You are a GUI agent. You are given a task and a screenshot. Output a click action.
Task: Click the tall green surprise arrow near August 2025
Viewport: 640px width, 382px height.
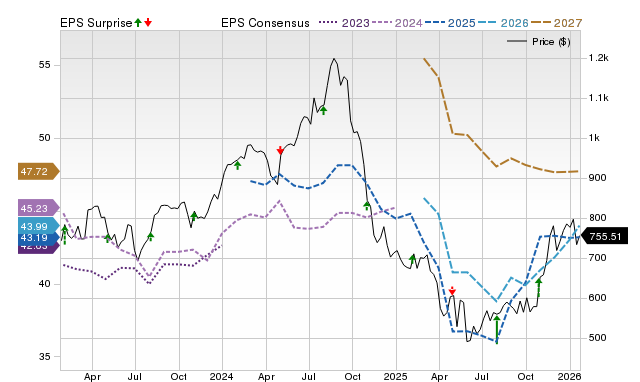(x=497, y=329)
